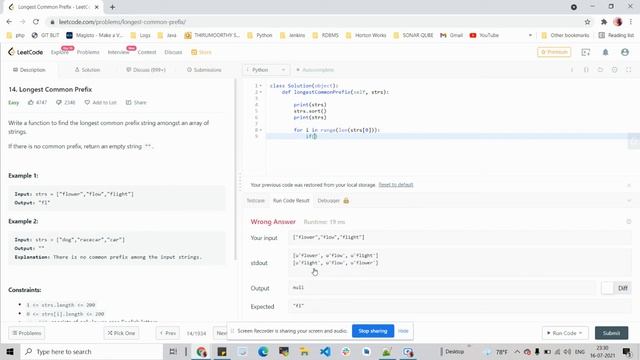
Task: Open Visual Studio Code from the taskbar
Action: [x=325, y=351]
